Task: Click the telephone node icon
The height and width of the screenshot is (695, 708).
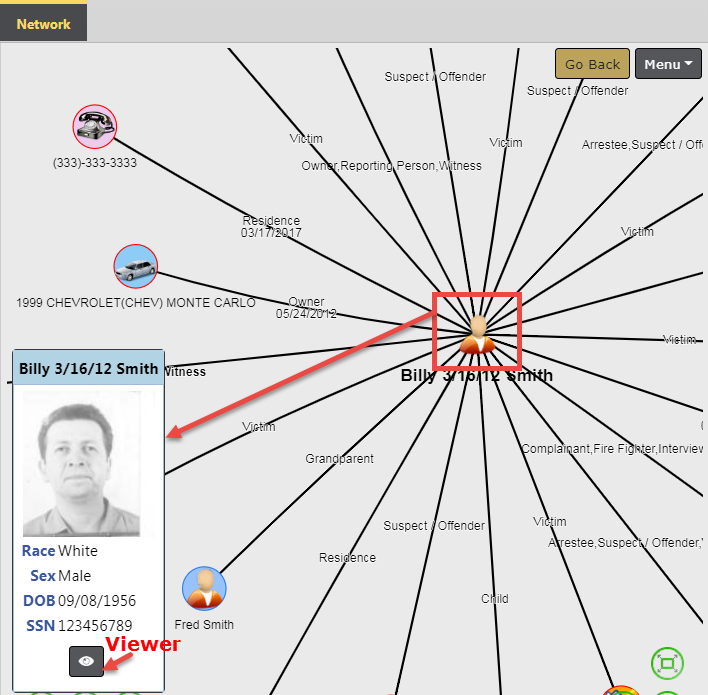Action: pyautogui.click(x=95, y=127)
